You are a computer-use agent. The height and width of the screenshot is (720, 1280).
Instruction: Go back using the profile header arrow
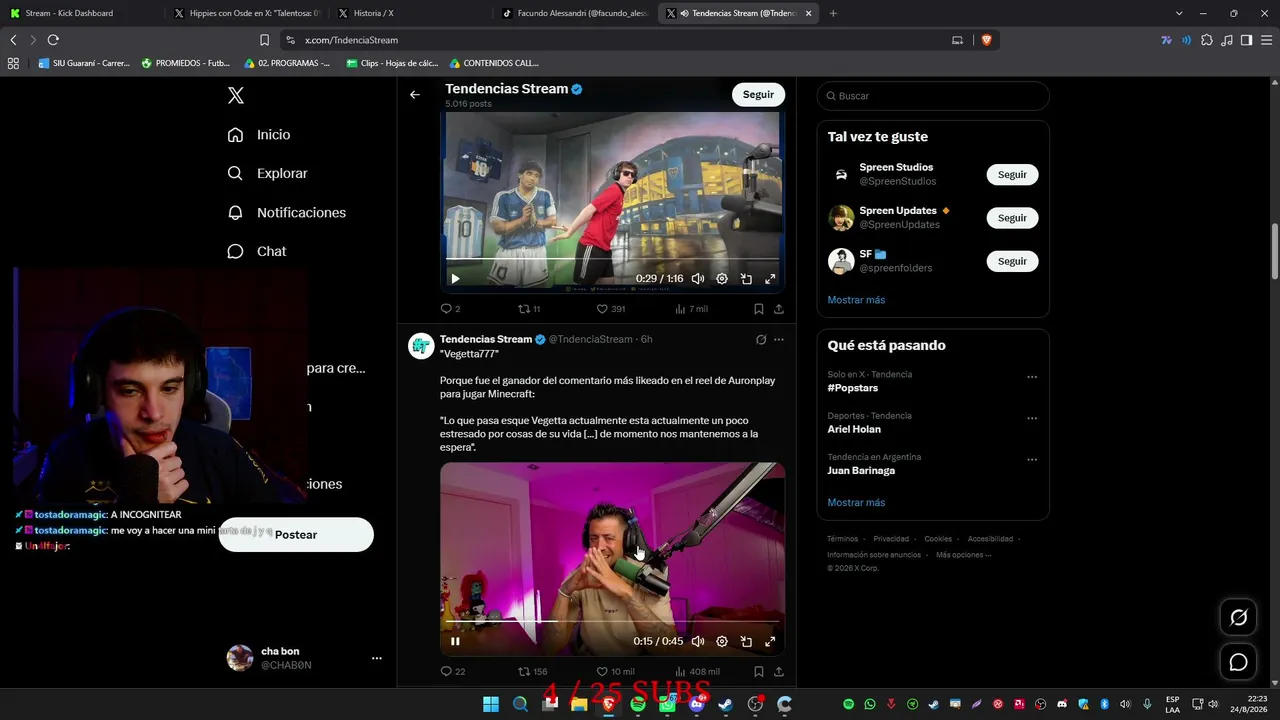click(415, 95)
